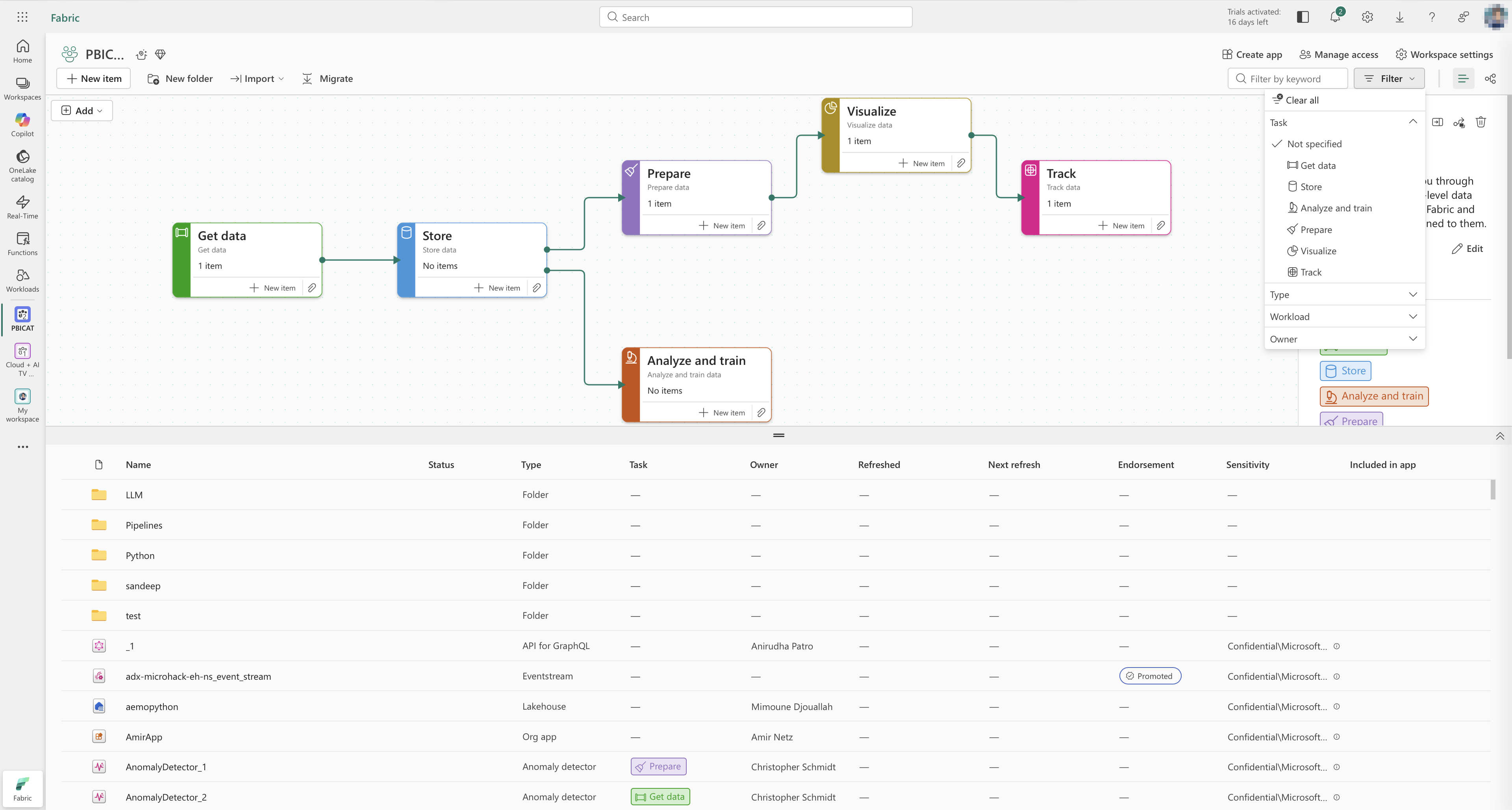1512x810 pixels.
Task: Go to Home in sidebar
Action: [22, 52]
